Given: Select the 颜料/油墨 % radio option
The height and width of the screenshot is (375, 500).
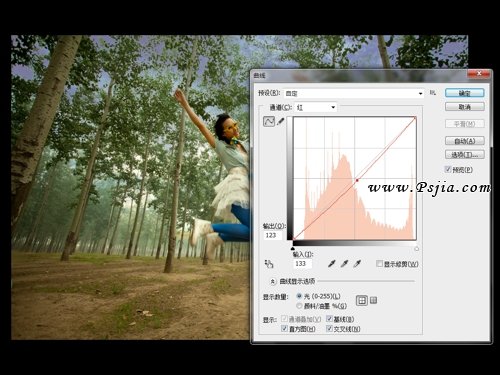Looking at the screenshot, I should [299, 305].
